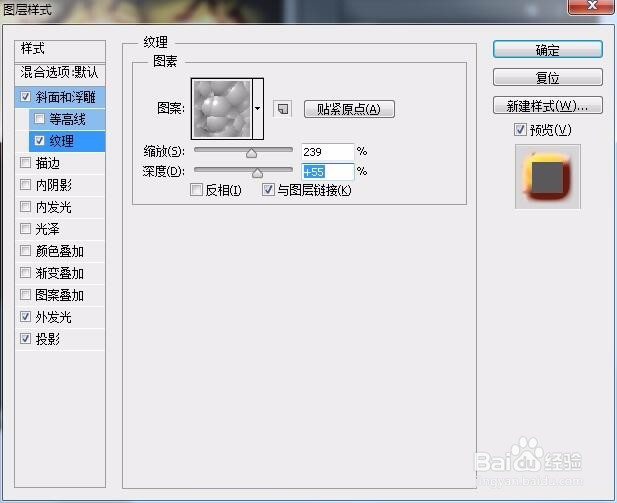The height and width of the screenshot is (503, 617).
Task: Open 内阴影 settings by label
Action: (54, 185)
